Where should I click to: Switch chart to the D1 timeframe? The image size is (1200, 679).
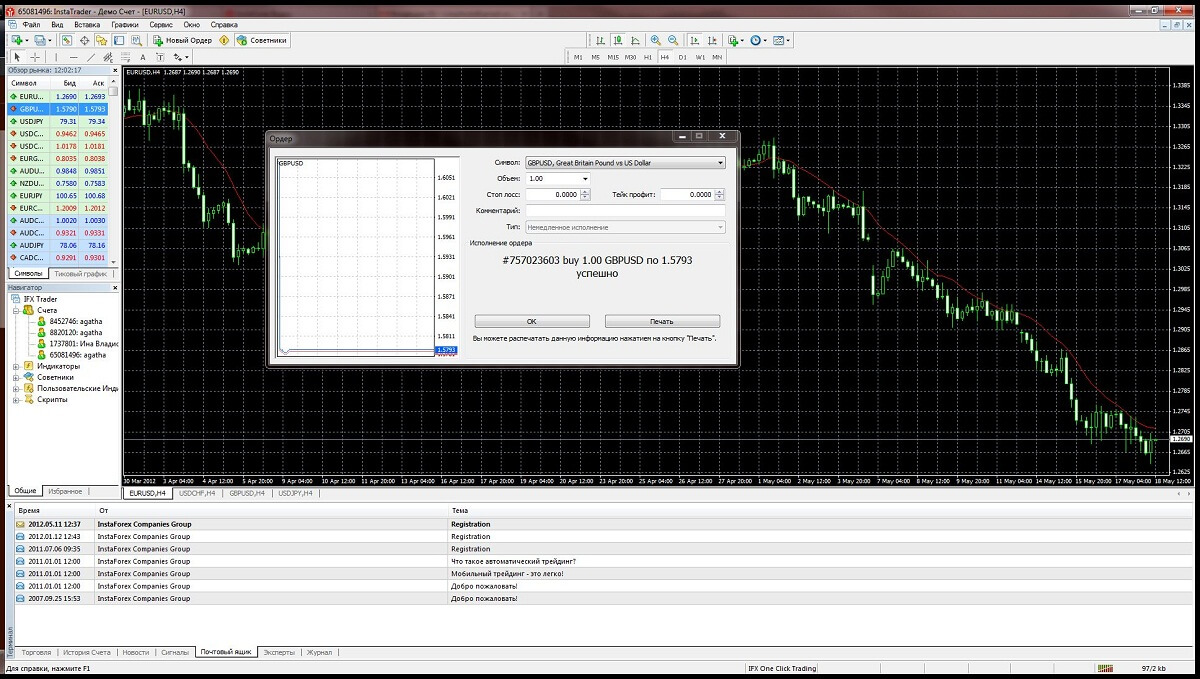[682, 57]
